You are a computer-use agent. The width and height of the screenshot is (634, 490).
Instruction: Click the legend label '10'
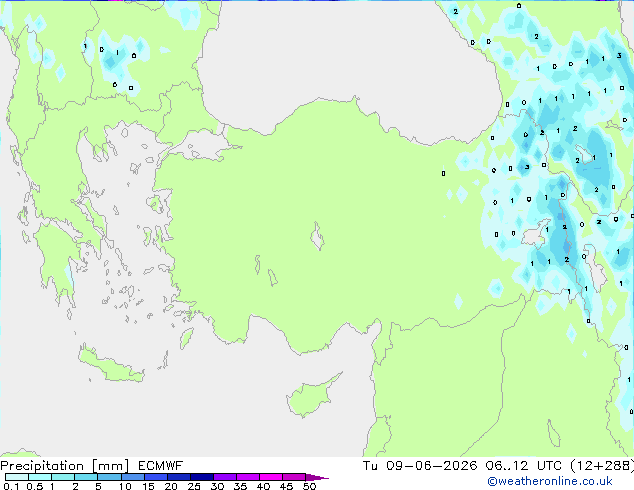[125, 486]
